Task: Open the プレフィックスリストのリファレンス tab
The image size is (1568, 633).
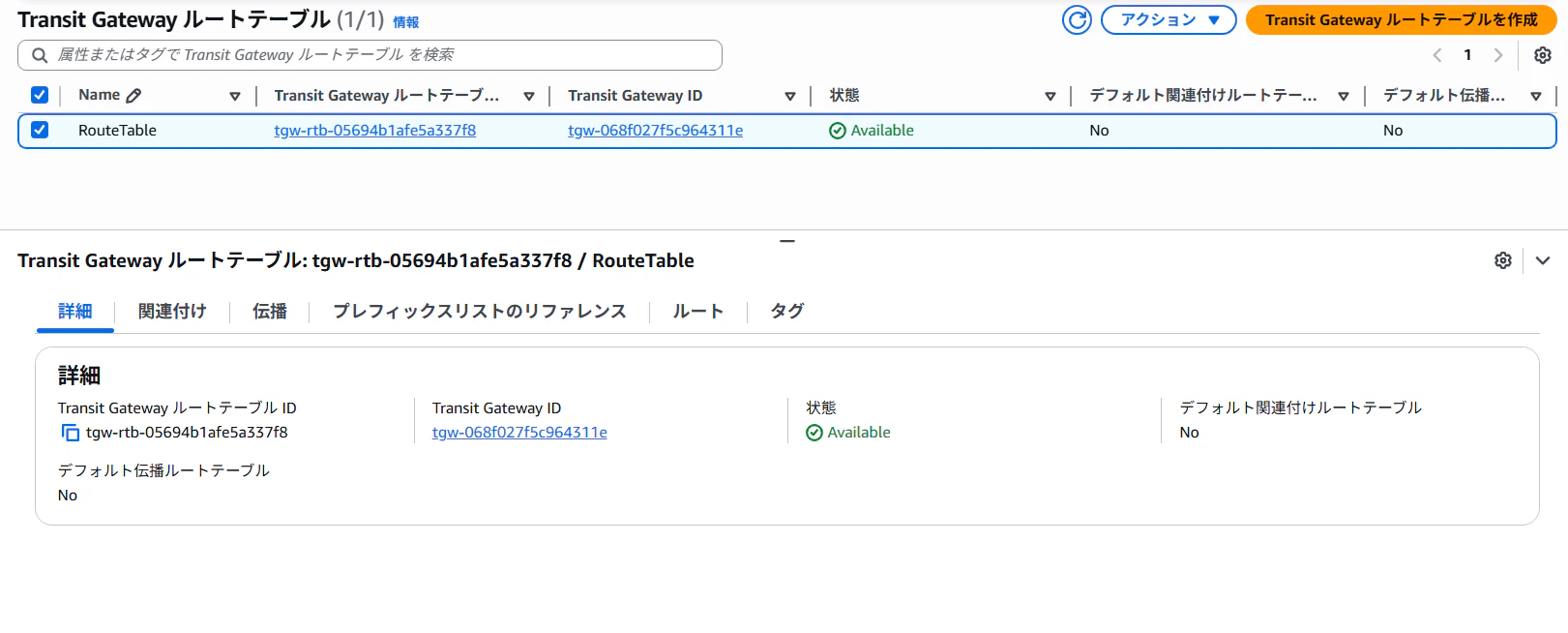Action: [480, 311]
